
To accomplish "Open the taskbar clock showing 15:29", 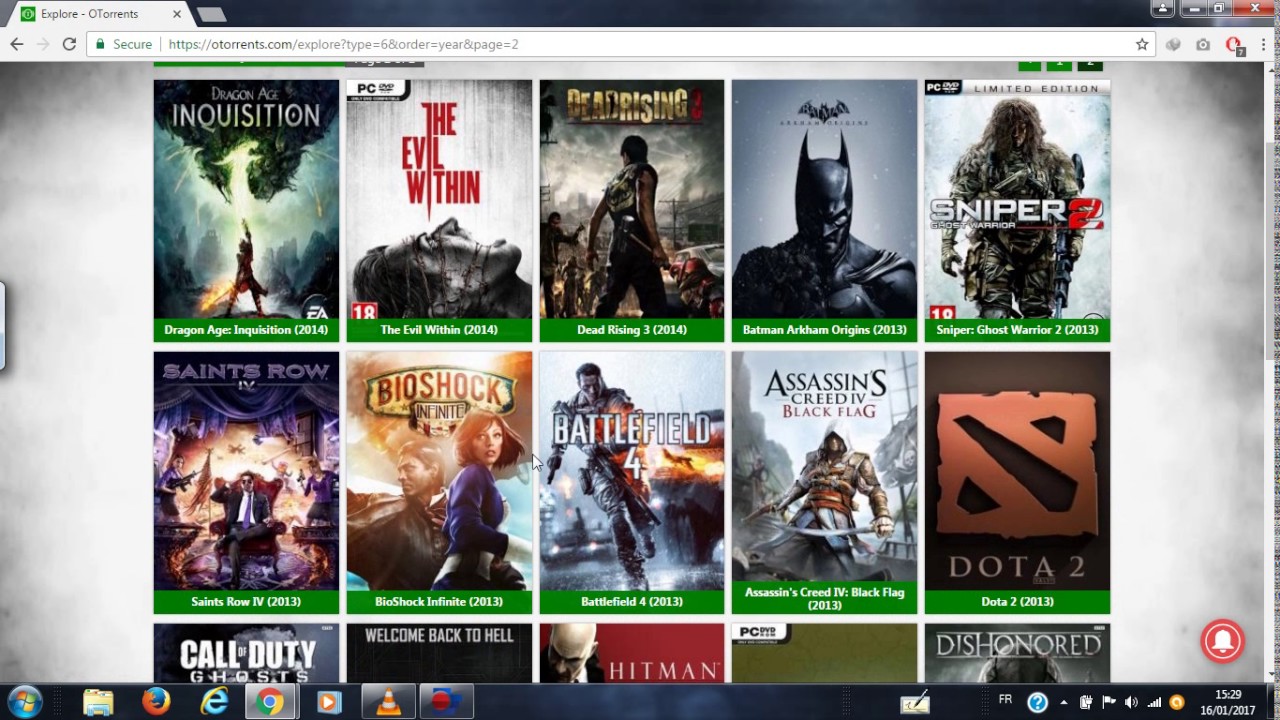I will (1228, 702).
